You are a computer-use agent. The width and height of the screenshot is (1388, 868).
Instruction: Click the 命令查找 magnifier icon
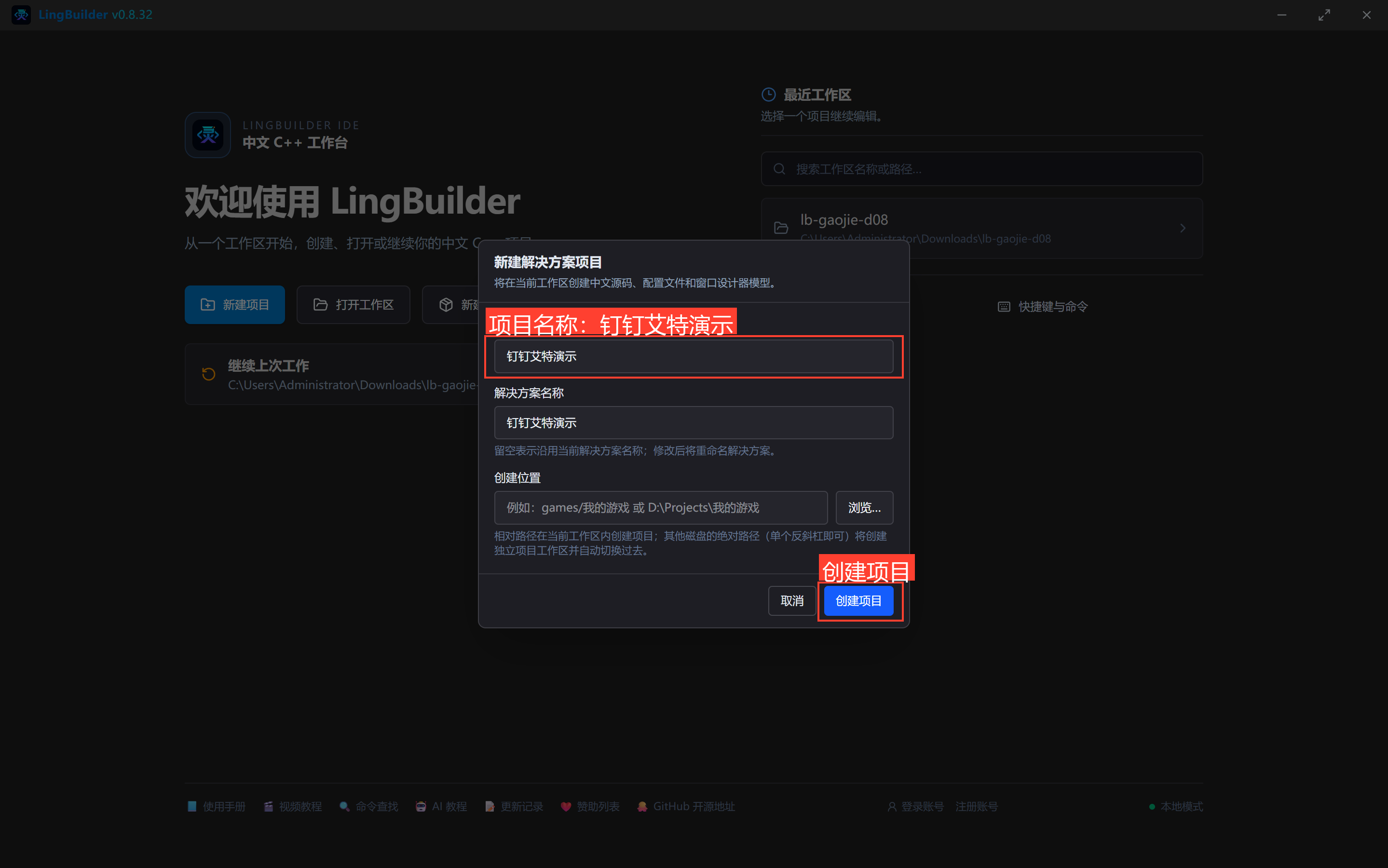point(344,807)
